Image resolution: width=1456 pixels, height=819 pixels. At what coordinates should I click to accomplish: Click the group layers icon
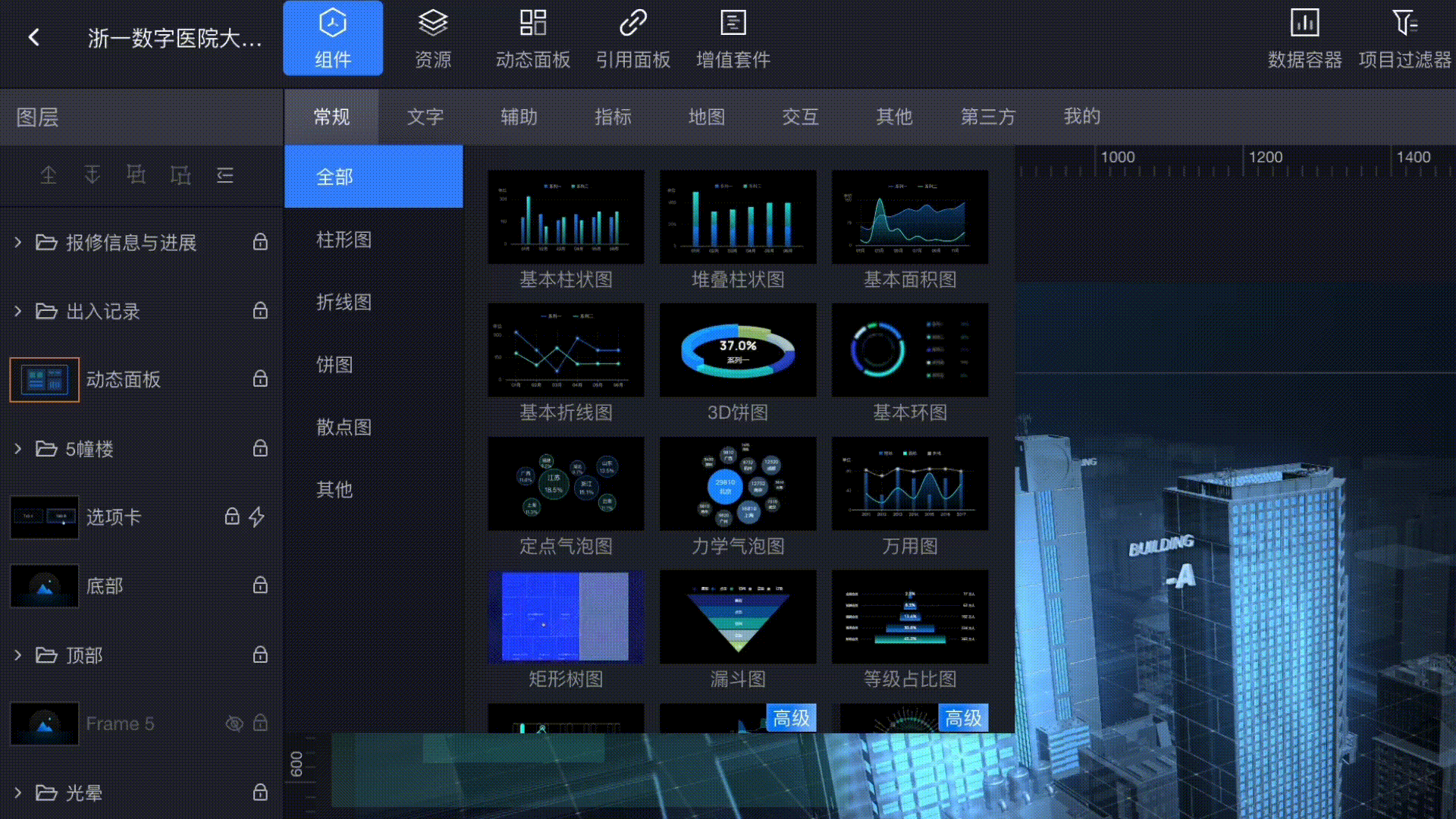pyautogui.click(x=136, y=175)
